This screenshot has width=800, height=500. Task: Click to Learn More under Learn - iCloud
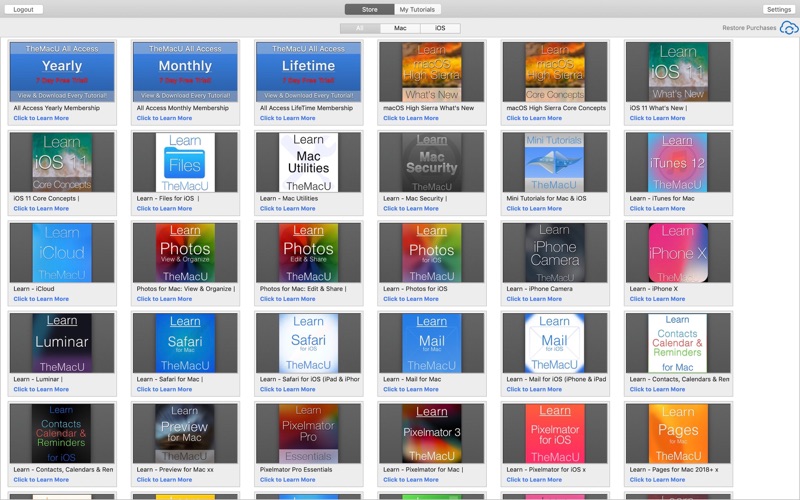pos(41,298)
